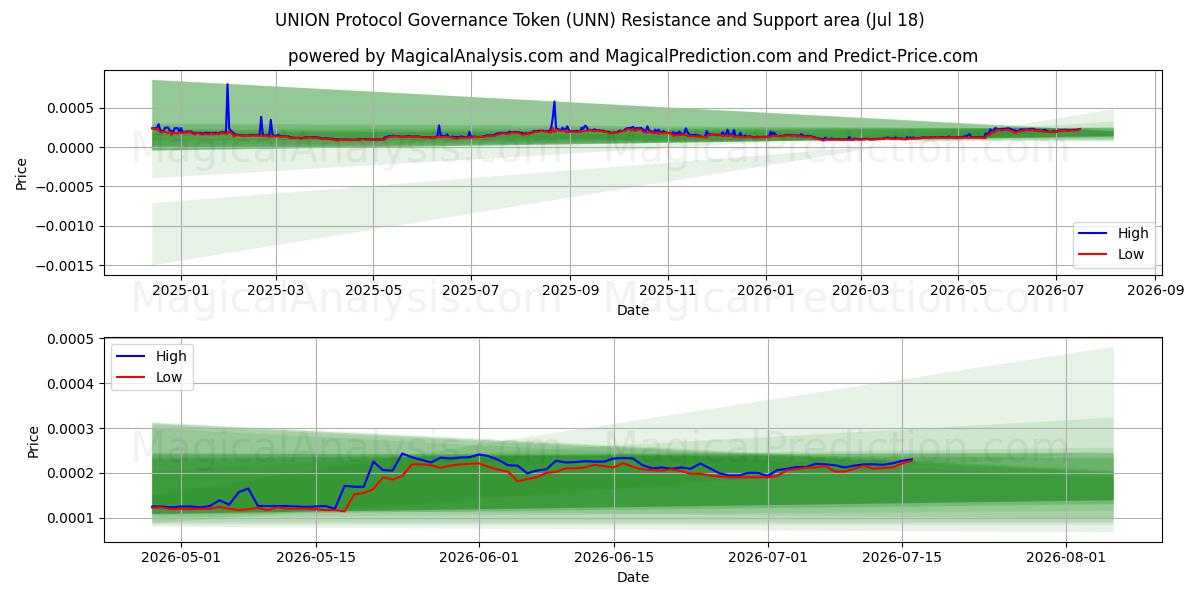Click the '2026-06-01' date tick on the bottom chart
The height and width of the screenshot is (600, 1200).
pos(480,560)
